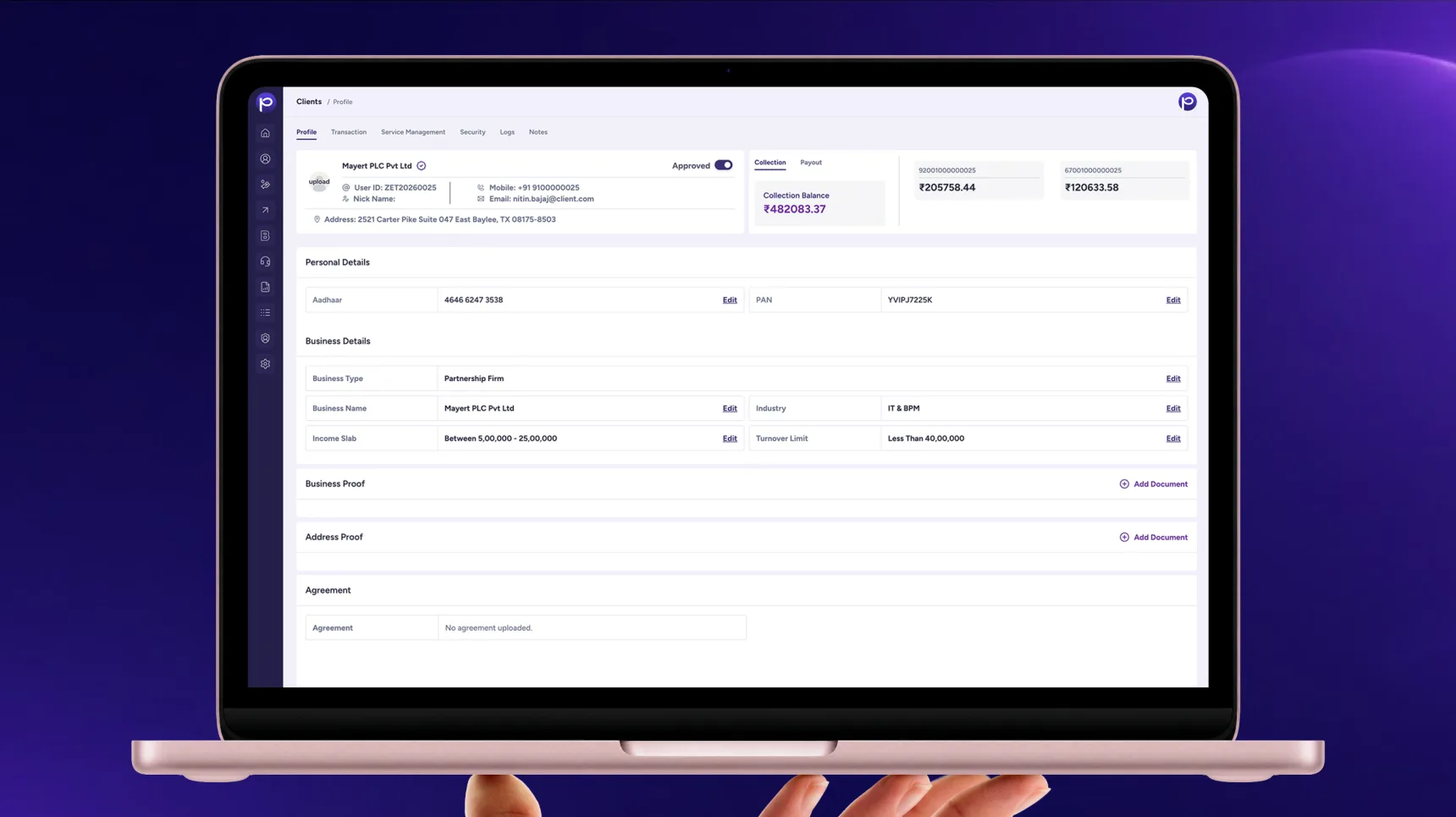Open the headset support sidebar icon
This screenshot has width=1456, height=817.
coord(265,262)
